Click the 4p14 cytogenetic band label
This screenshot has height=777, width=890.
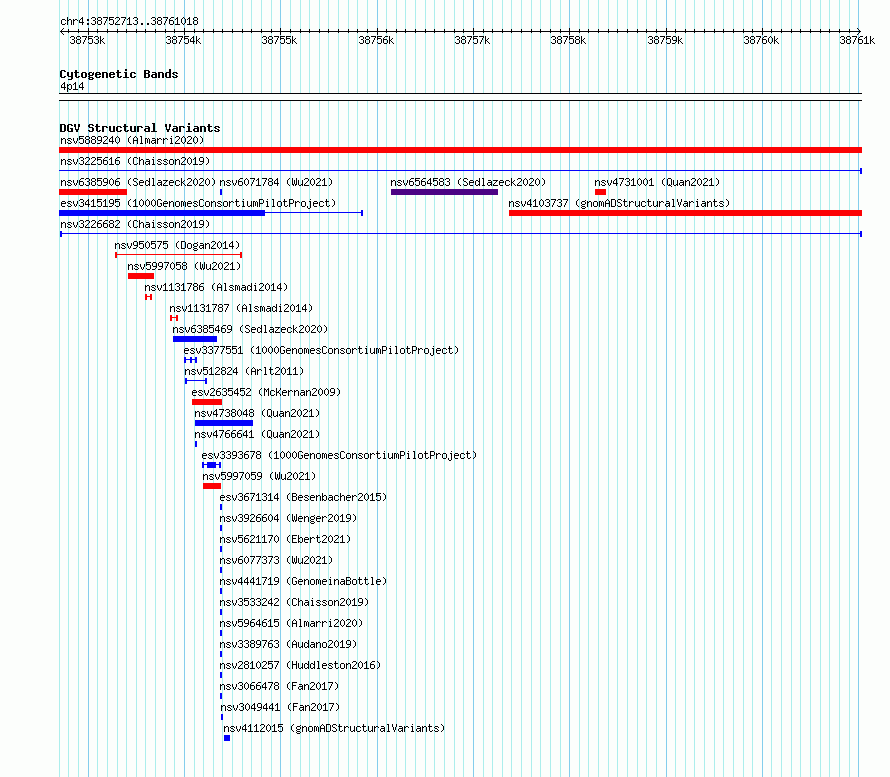pos(72,86)
